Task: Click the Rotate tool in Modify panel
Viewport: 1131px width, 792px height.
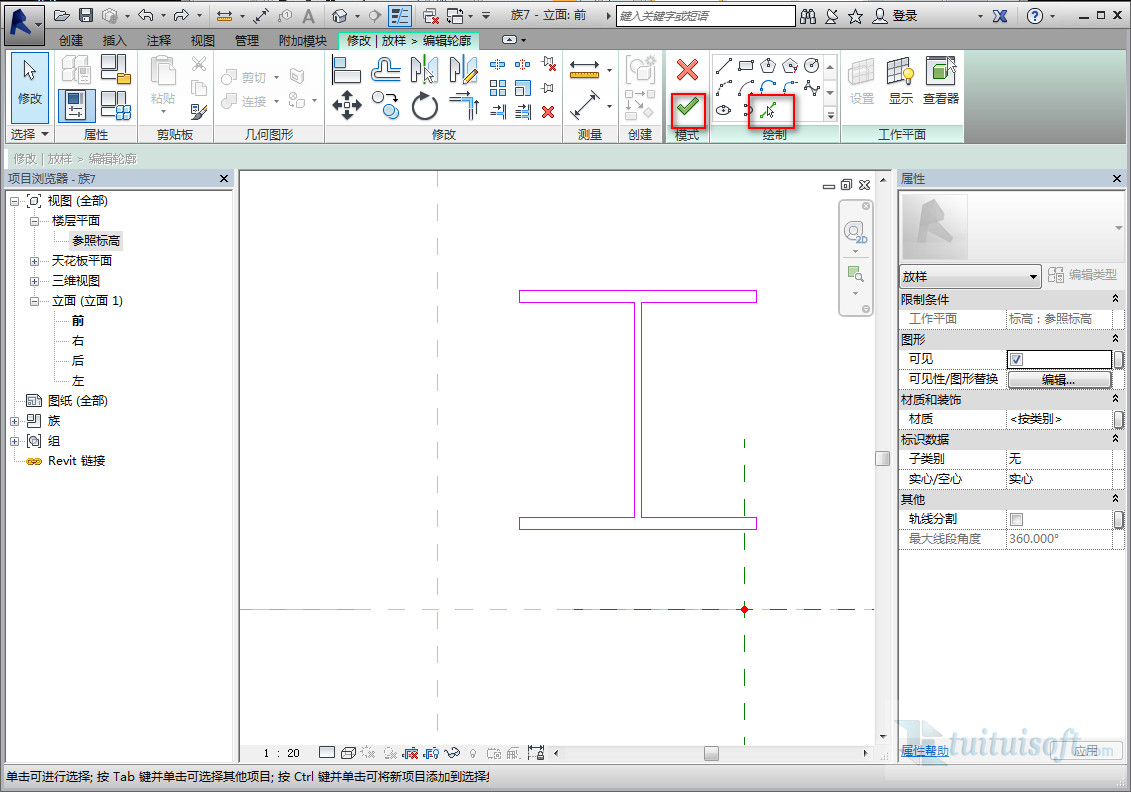Action: (x=425, y=105)
